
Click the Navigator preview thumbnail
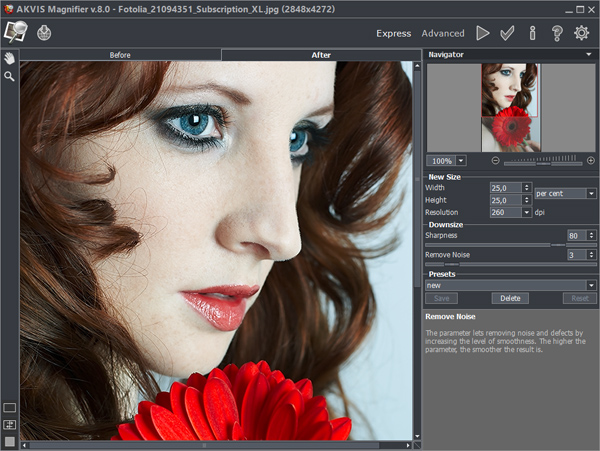click(511, 108)
